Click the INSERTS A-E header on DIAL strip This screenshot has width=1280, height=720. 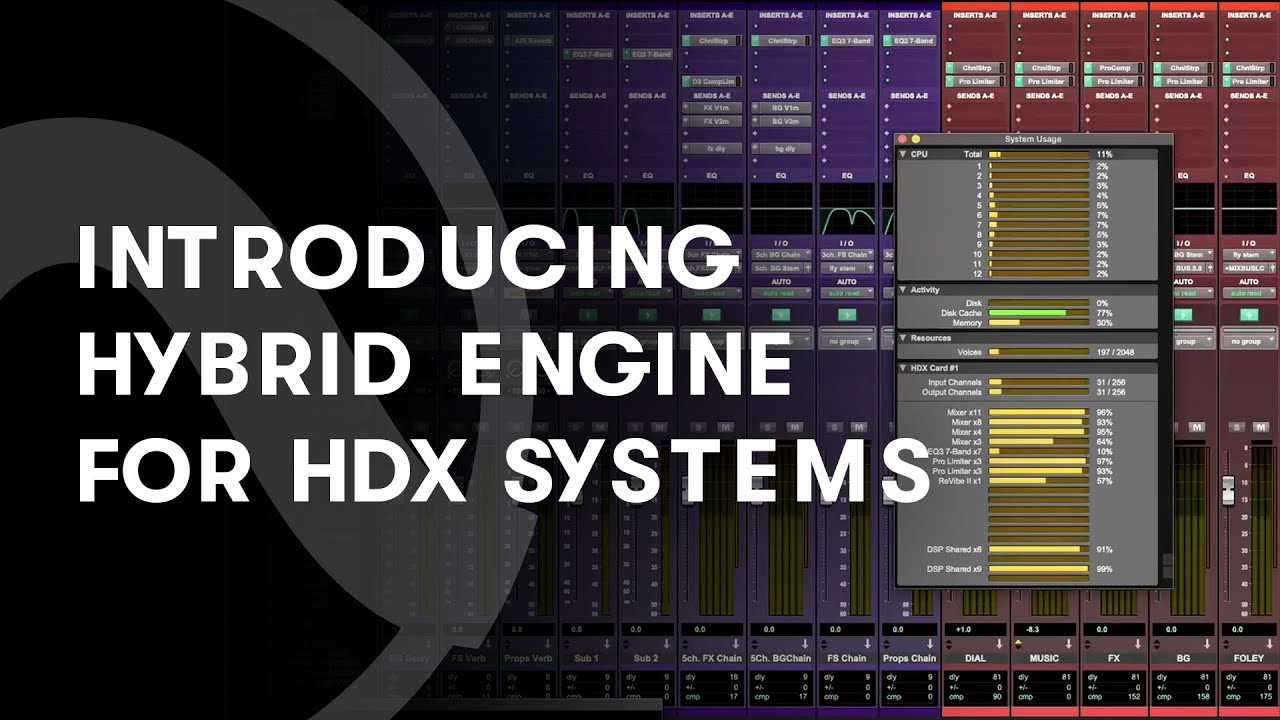976,16
